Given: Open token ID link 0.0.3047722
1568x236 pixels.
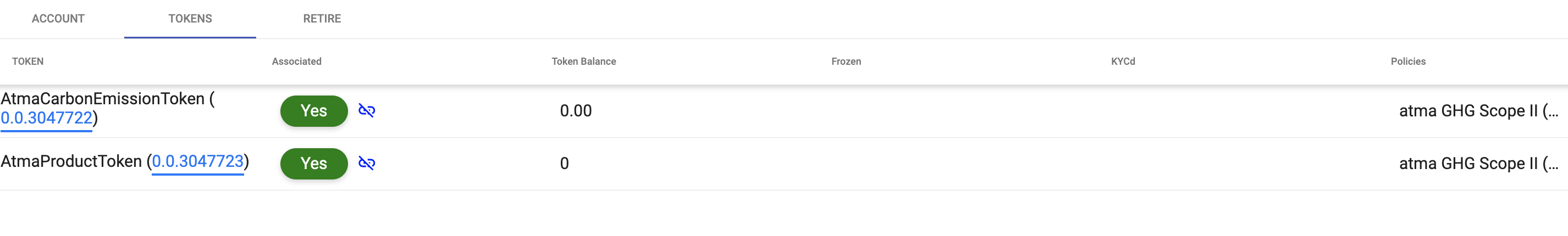Looking at the screenshot, I should [46, 118].
